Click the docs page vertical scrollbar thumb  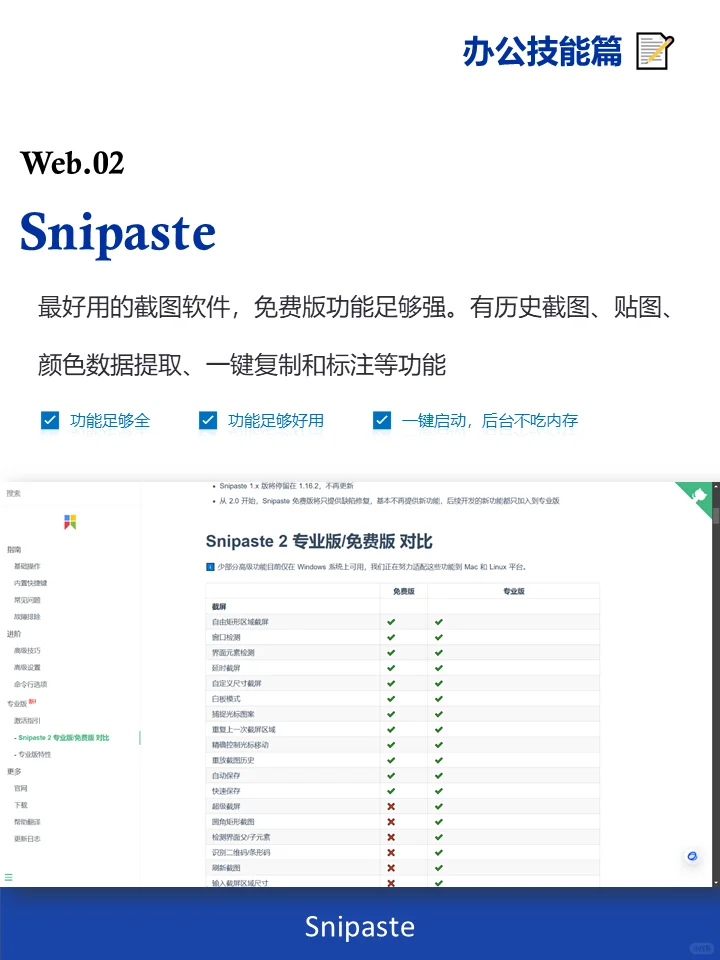click(x=716, y=514)
